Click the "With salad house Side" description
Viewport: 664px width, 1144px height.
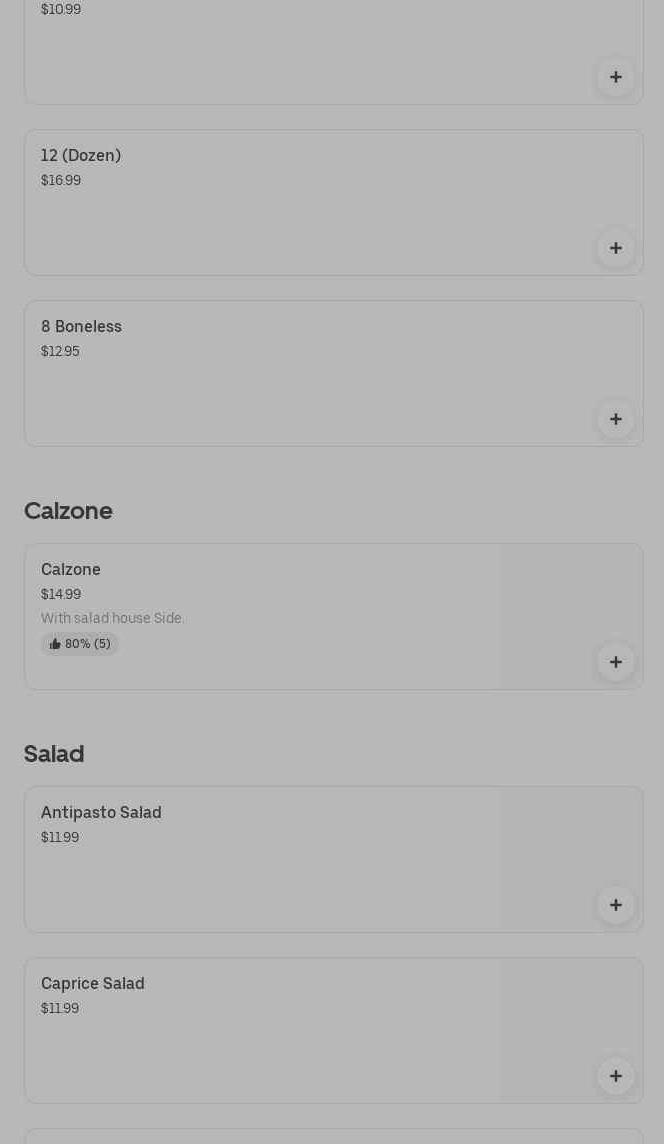tap(113, 619)
